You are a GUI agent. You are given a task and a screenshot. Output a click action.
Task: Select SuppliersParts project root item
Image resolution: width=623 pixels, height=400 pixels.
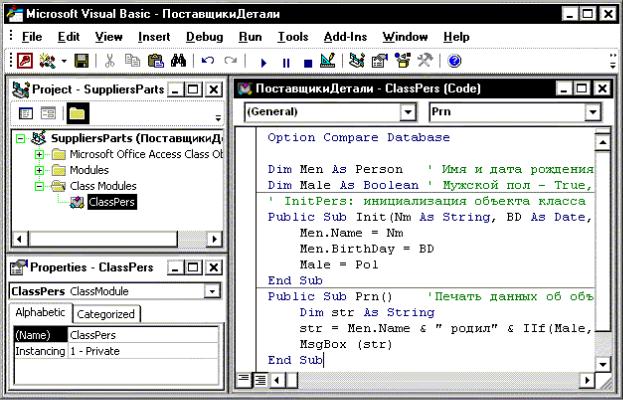tap(137, 138)
